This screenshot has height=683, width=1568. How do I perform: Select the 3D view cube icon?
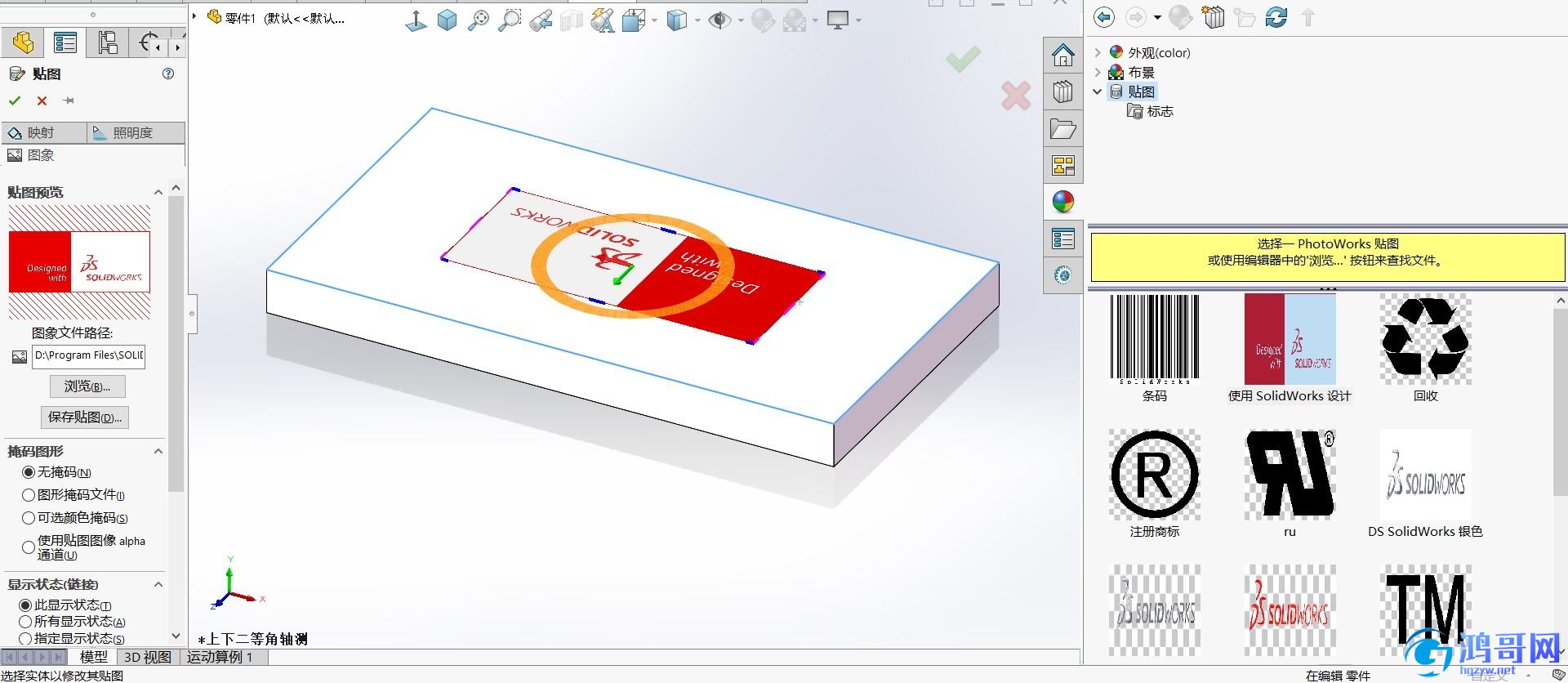point(447,20)
